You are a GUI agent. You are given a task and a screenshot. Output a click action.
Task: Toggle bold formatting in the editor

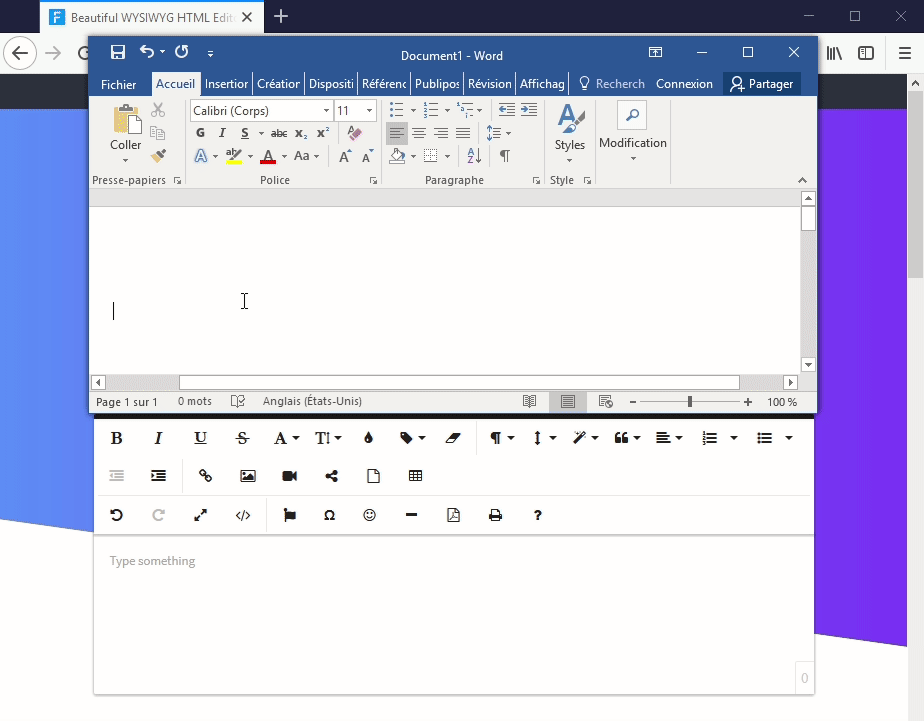(x=116, y=438)
